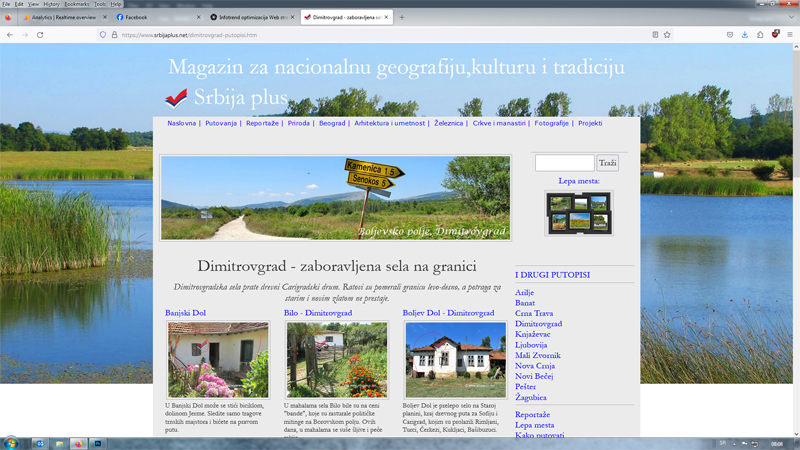
Task: Open the File menu
Action: pos(6,4)
